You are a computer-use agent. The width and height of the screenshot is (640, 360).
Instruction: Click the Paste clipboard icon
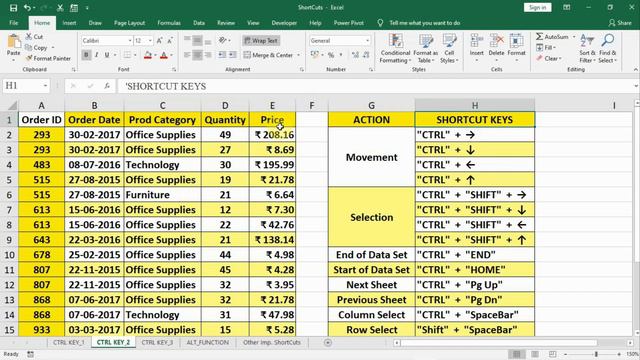click(13, 42)
